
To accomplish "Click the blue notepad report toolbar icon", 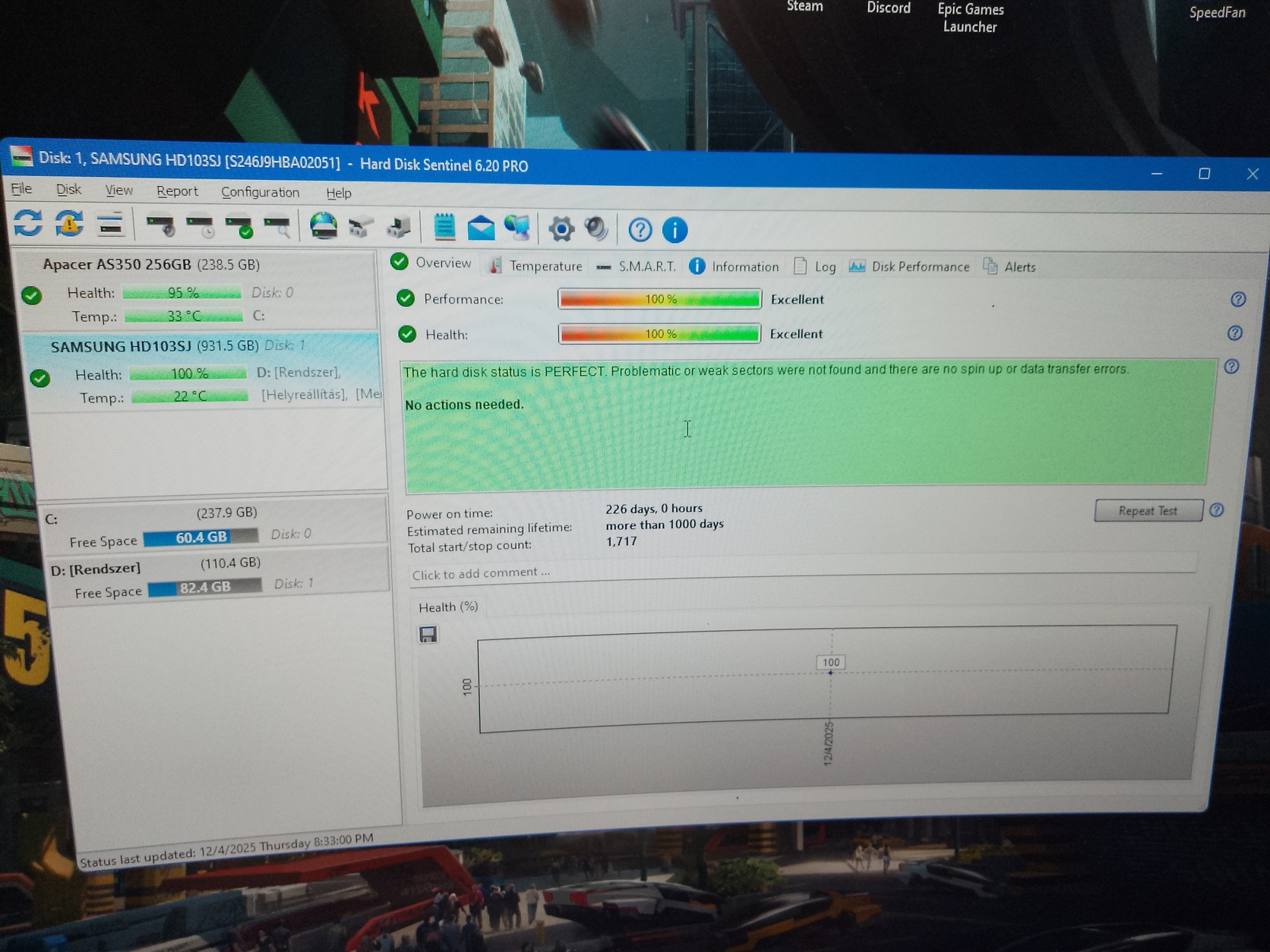I will click(x=444, y=227).
